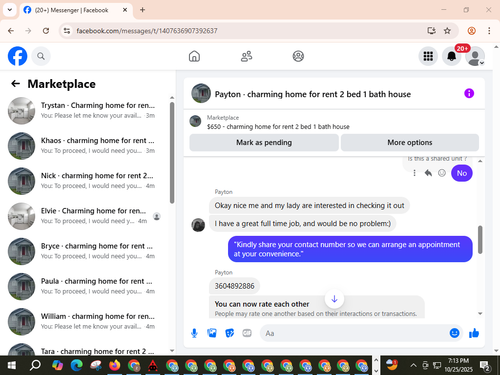Screen dimensions: 500x375
Task: Click the conversation list scrollbar
Action: click(172, 153)
